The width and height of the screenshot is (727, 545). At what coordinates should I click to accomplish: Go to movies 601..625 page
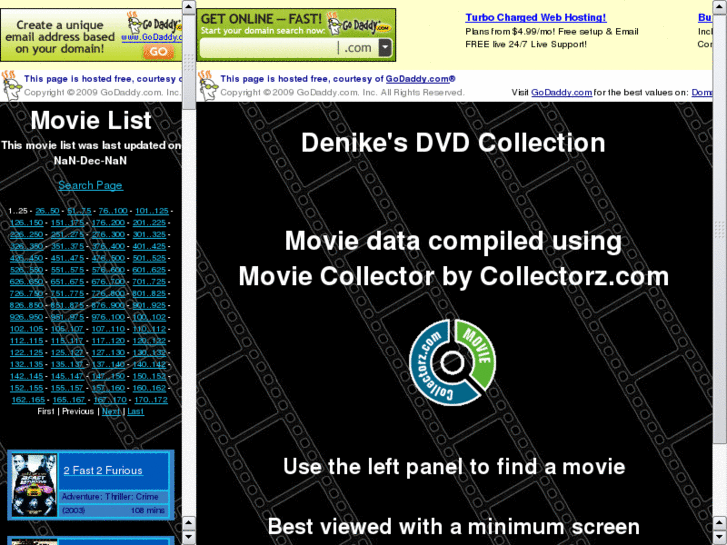149,270
